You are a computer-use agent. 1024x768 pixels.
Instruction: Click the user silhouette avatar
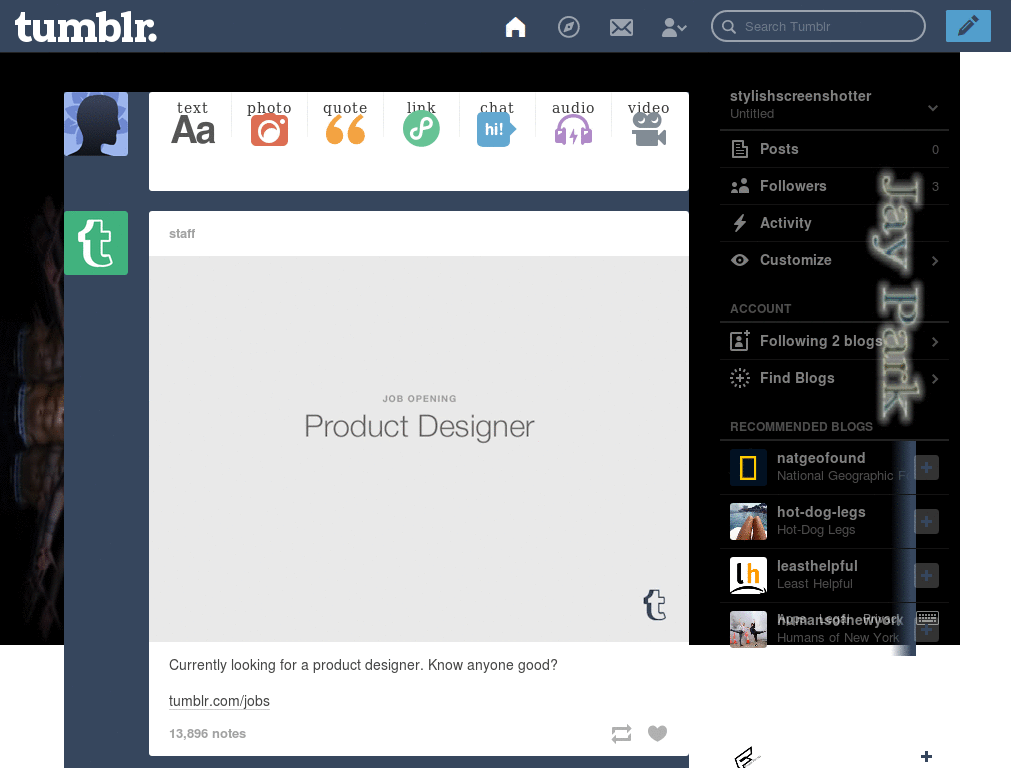point(96,124)
